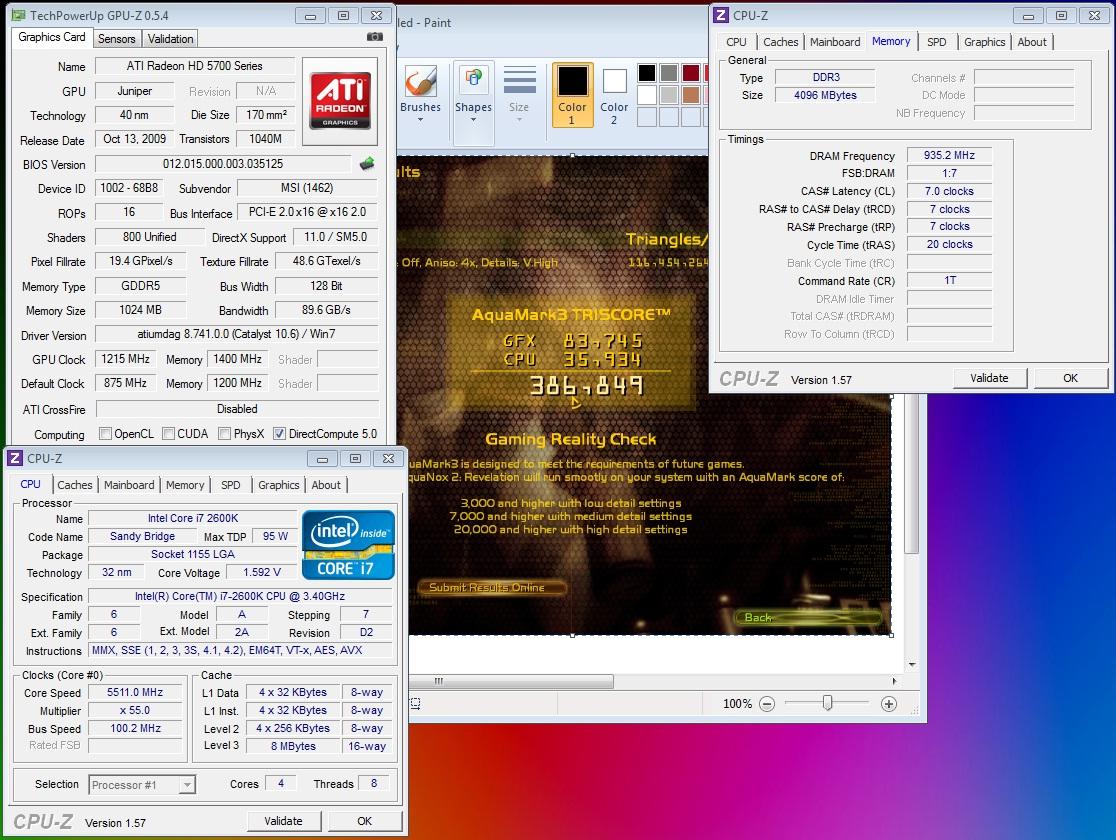Image resolution: width=1116 pixels, height=840 pixels.
Task: Open About tab in CPU-Z memory window
Action: coord(1031,42)
